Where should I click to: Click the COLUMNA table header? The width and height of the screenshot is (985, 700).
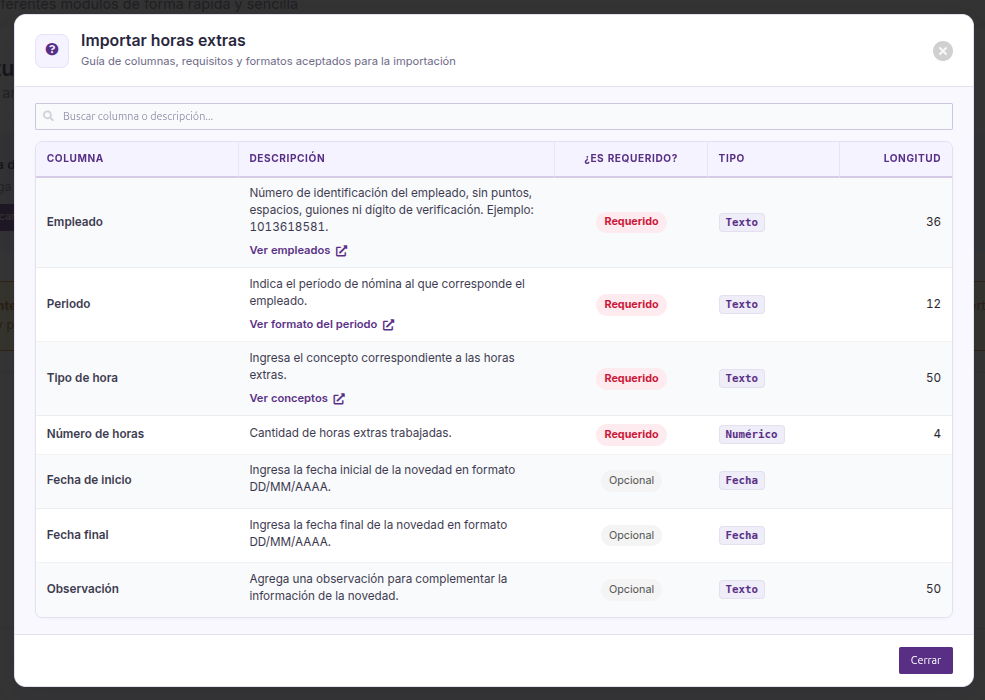click(x=75, y=158)
